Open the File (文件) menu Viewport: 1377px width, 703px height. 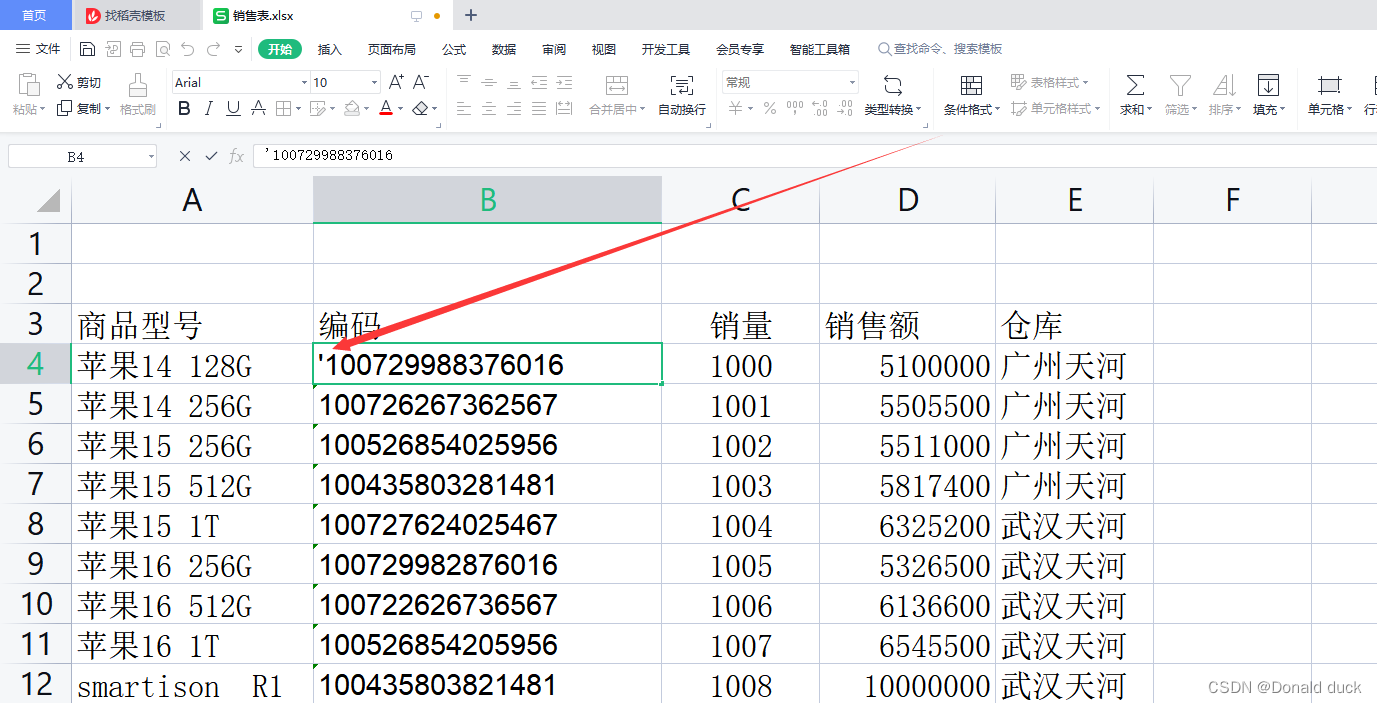click(39, 49)
